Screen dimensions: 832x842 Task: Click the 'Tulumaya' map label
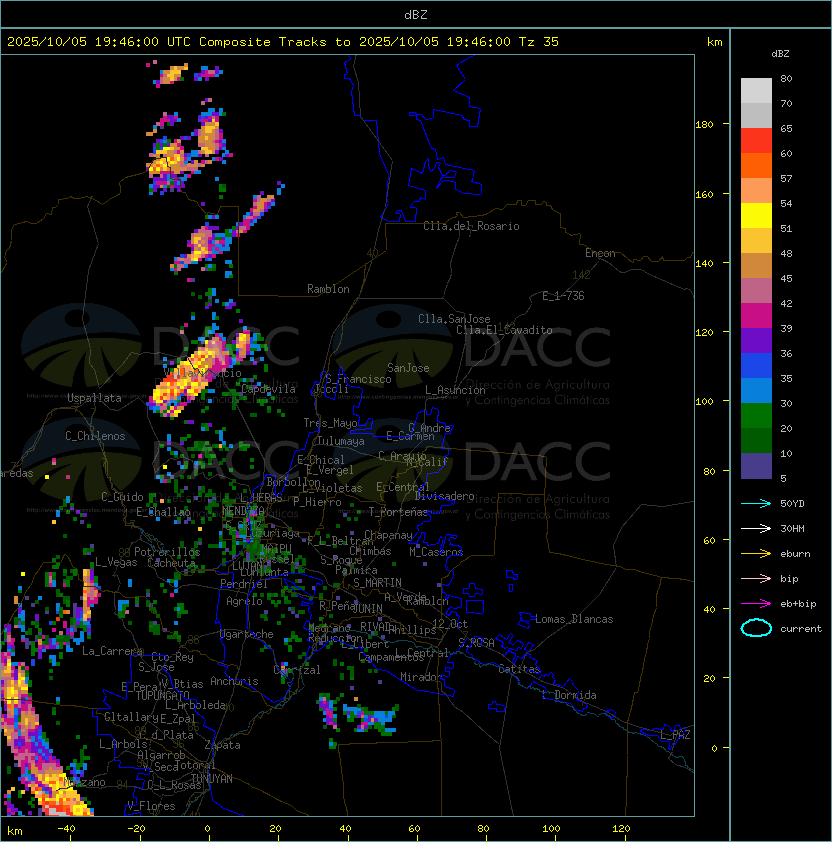(341, 441)
